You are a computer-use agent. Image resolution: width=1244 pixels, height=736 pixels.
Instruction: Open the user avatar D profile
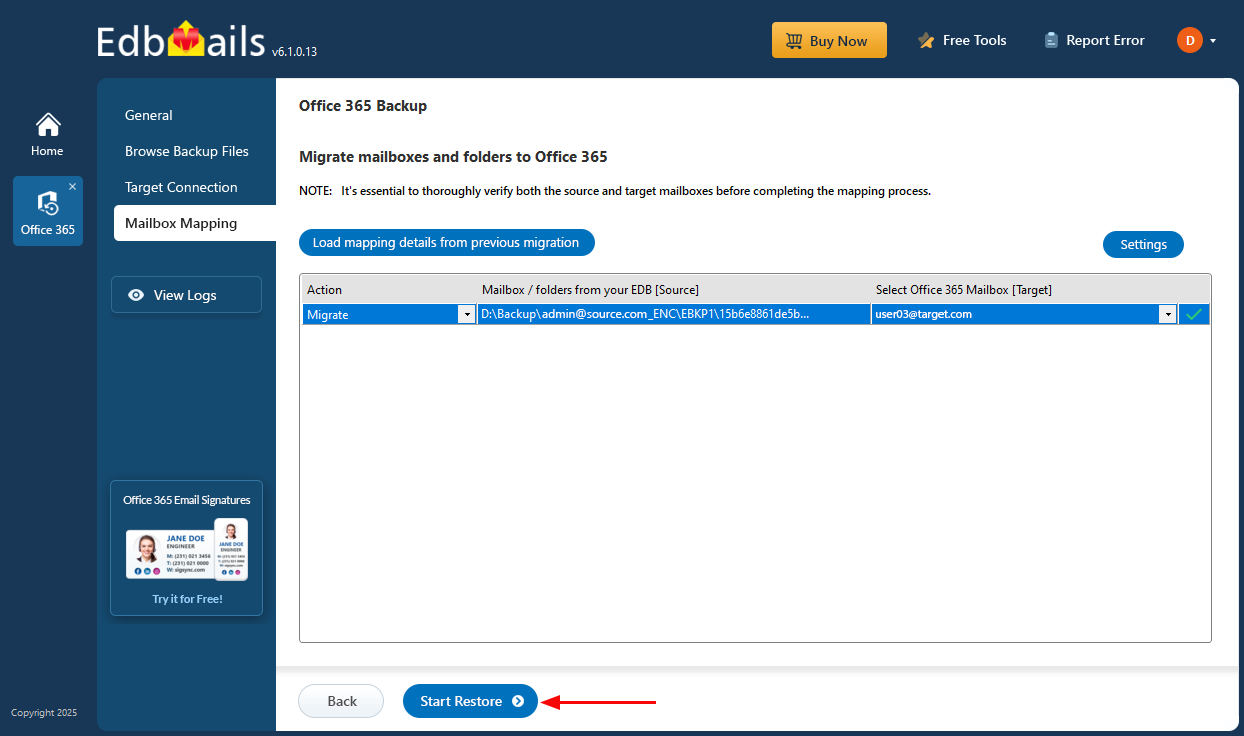coord(1189,40)
